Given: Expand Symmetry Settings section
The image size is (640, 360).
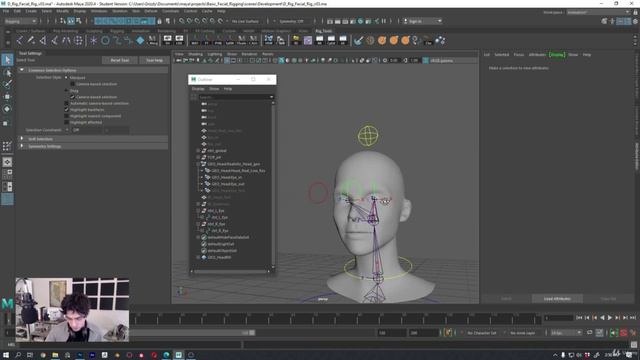Looking at the screenshot, I should tap(93, 146).
